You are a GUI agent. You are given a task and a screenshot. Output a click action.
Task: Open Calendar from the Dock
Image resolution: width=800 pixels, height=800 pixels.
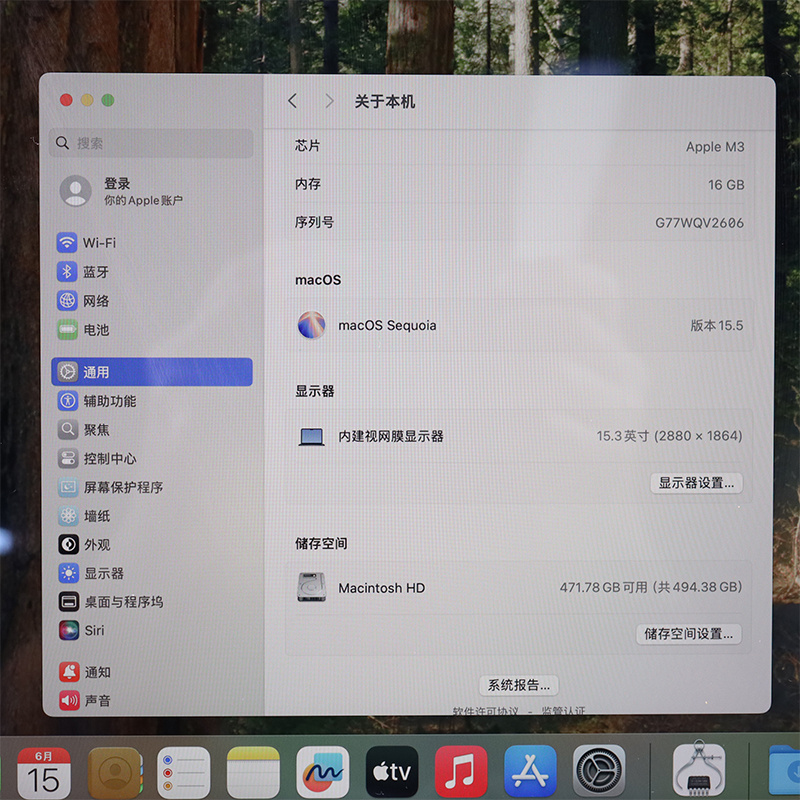44,772
